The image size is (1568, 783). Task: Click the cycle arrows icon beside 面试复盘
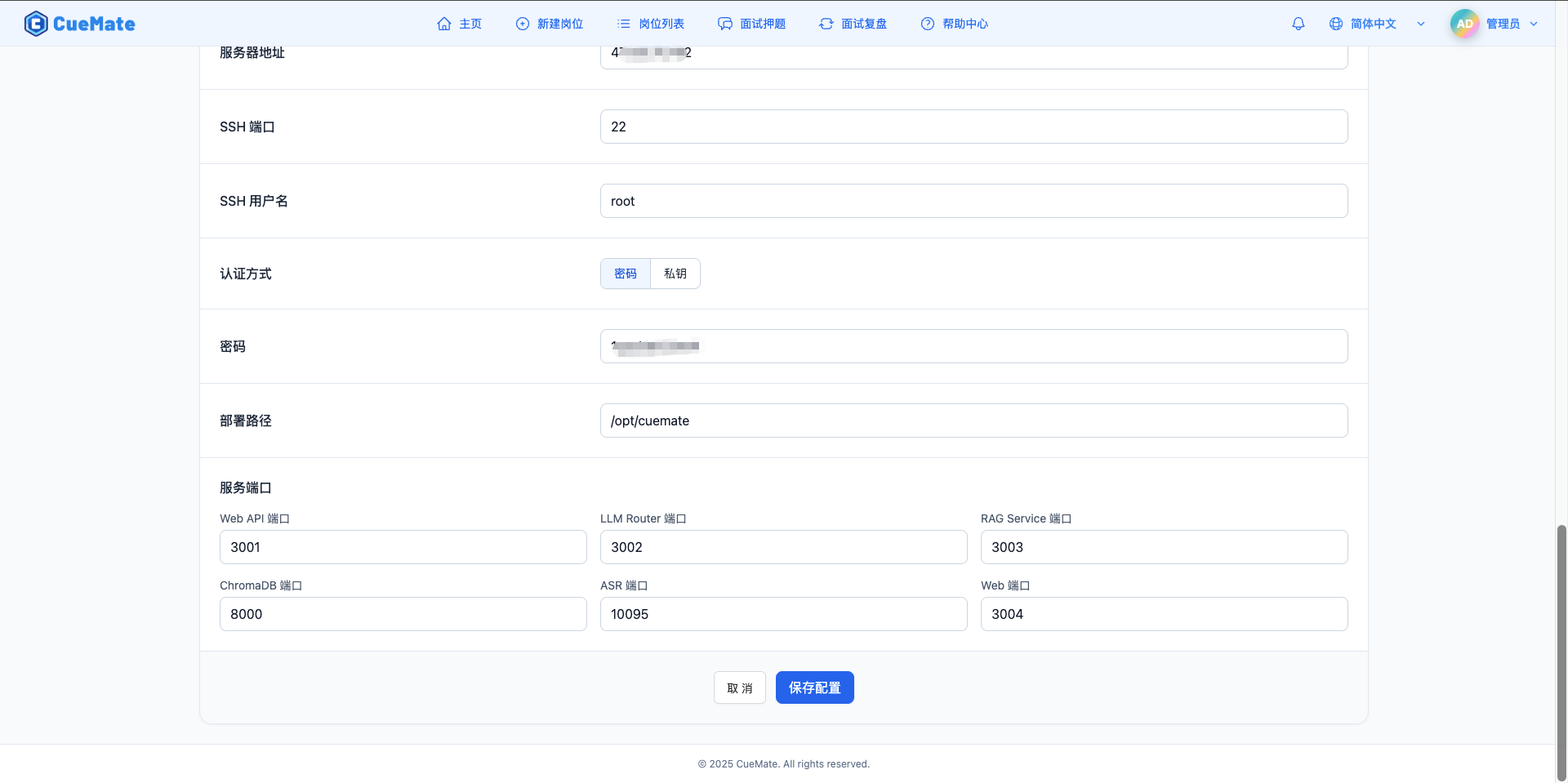(x=825, y=24)
